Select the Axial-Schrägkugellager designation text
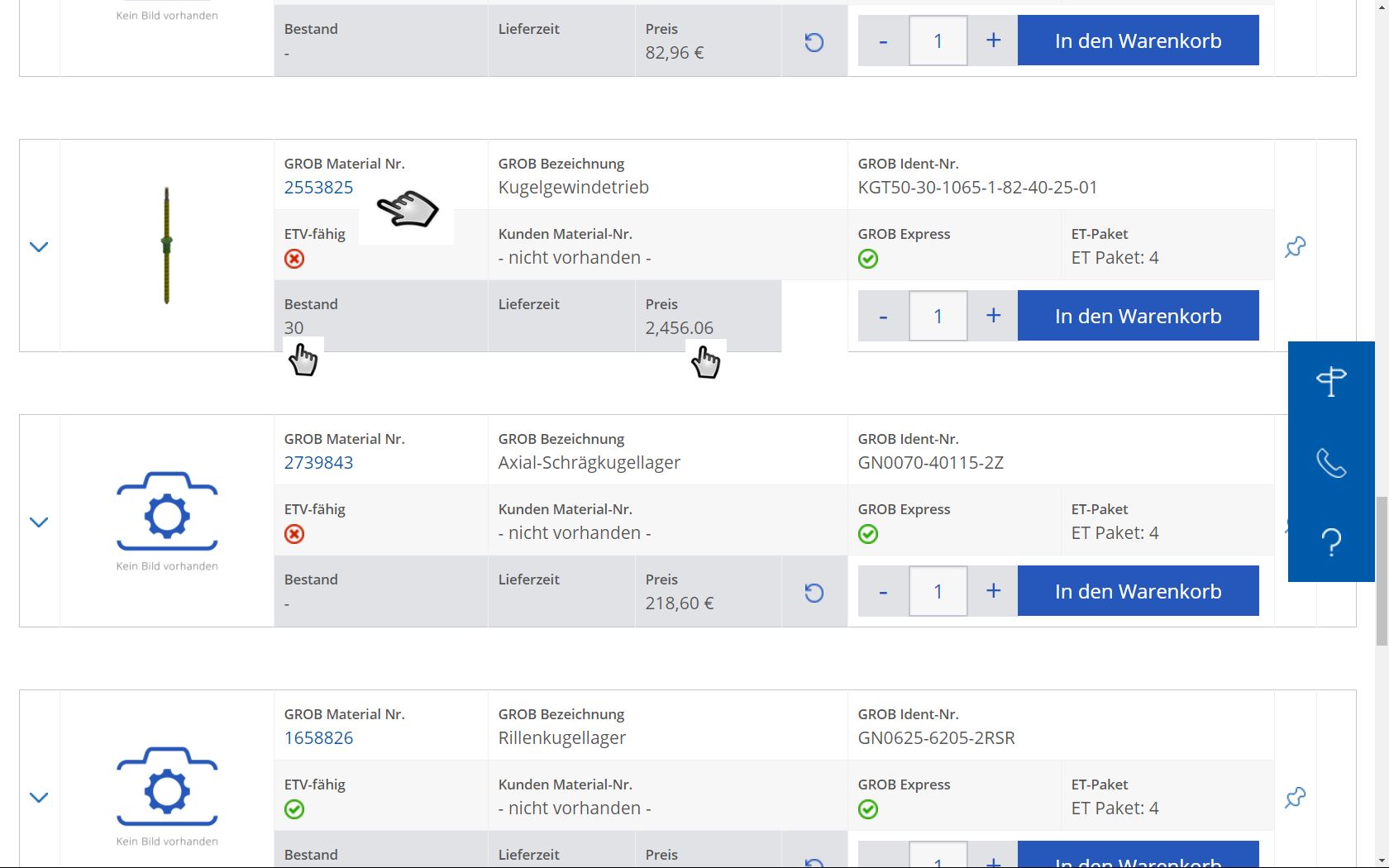The image size is (1389, 868). [x=589, y=462]
